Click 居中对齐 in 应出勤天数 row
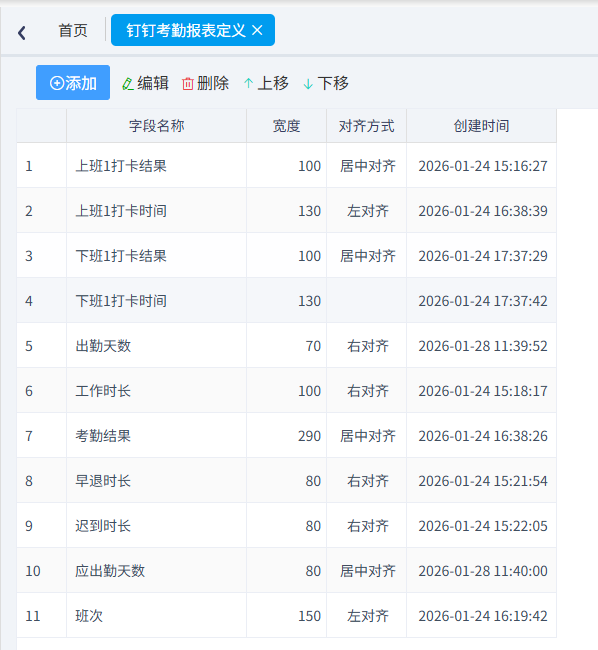Viewport: 598px width, 650px height. [x=368, y=571]
